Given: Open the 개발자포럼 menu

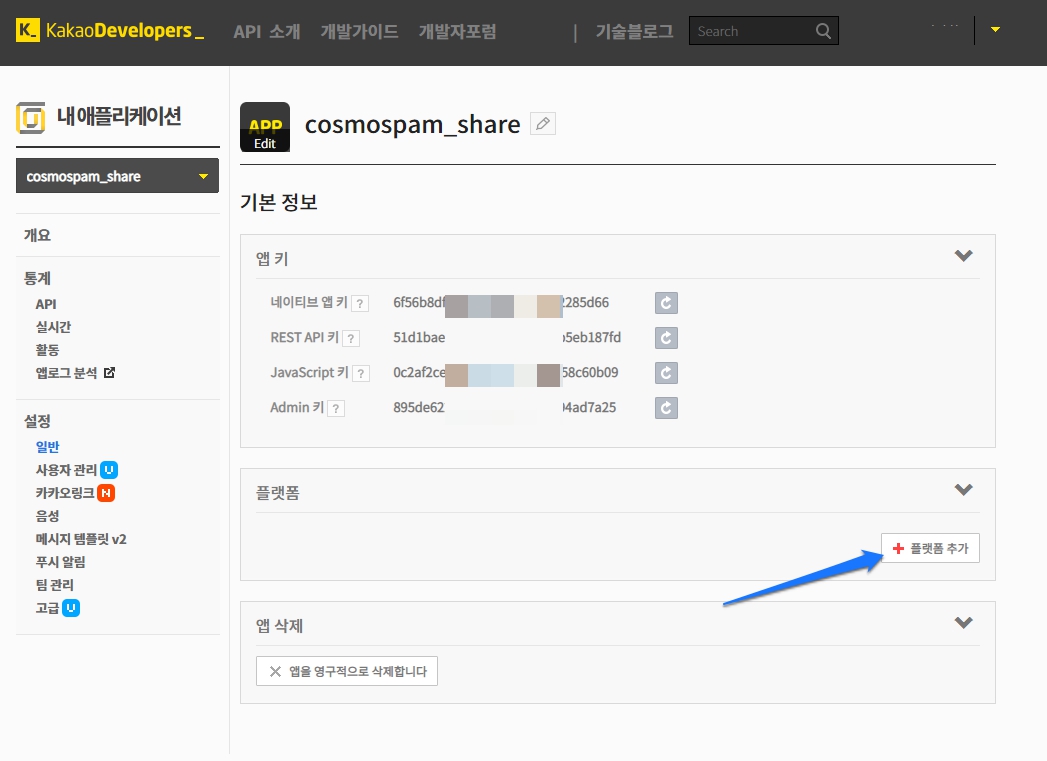Looking at the screenshot, I should 457,31.
